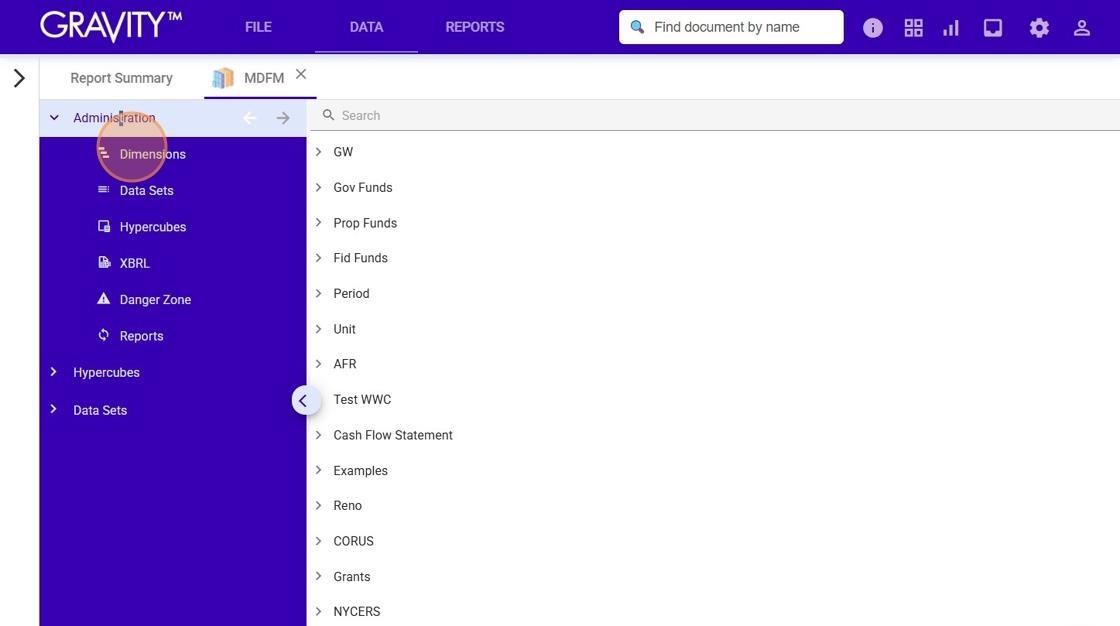Expand the Period dimension
This screenshot has height=626, width=1120.
coord(319,293)
